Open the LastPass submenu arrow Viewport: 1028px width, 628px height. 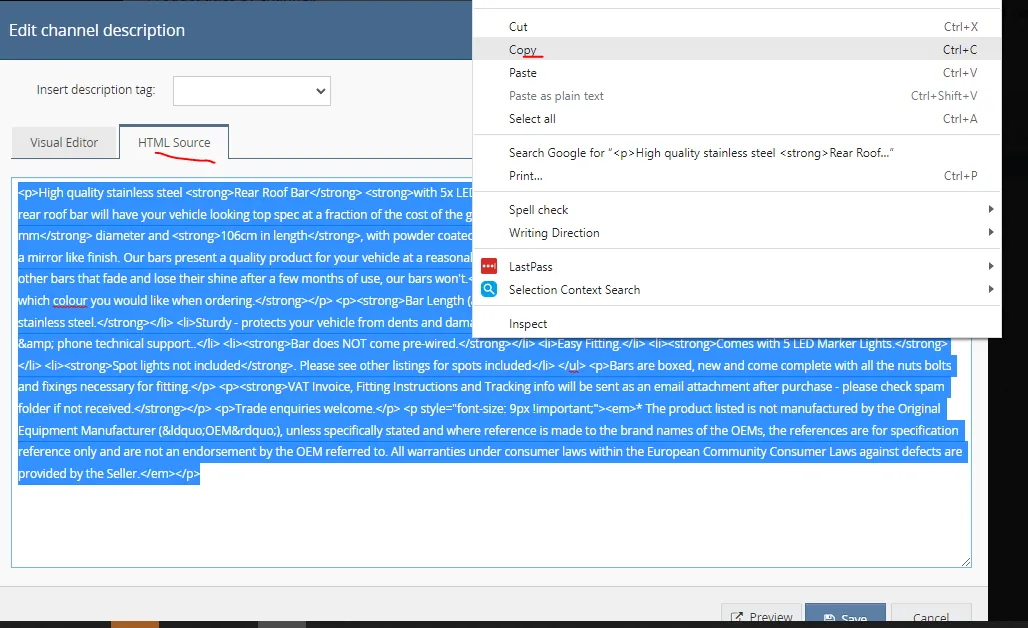coord(991,266)
